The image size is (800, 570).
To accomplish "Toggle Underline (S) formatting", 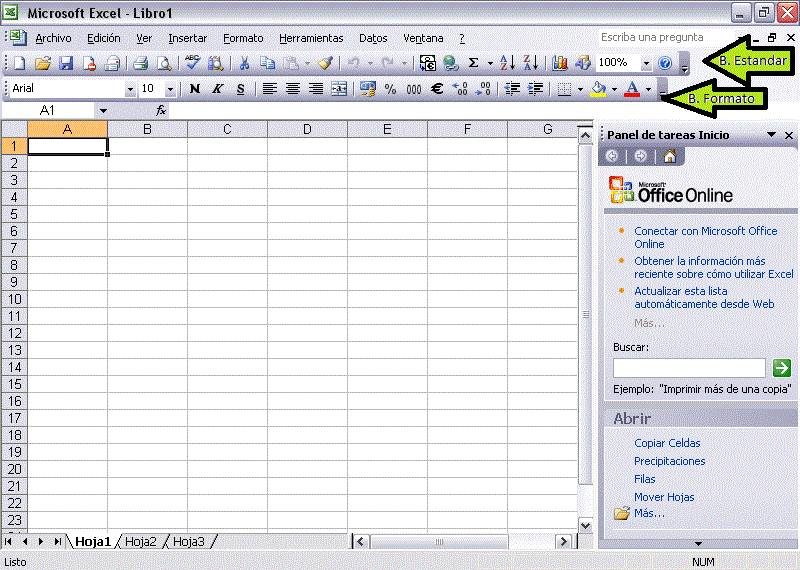I will click(241, 89).
